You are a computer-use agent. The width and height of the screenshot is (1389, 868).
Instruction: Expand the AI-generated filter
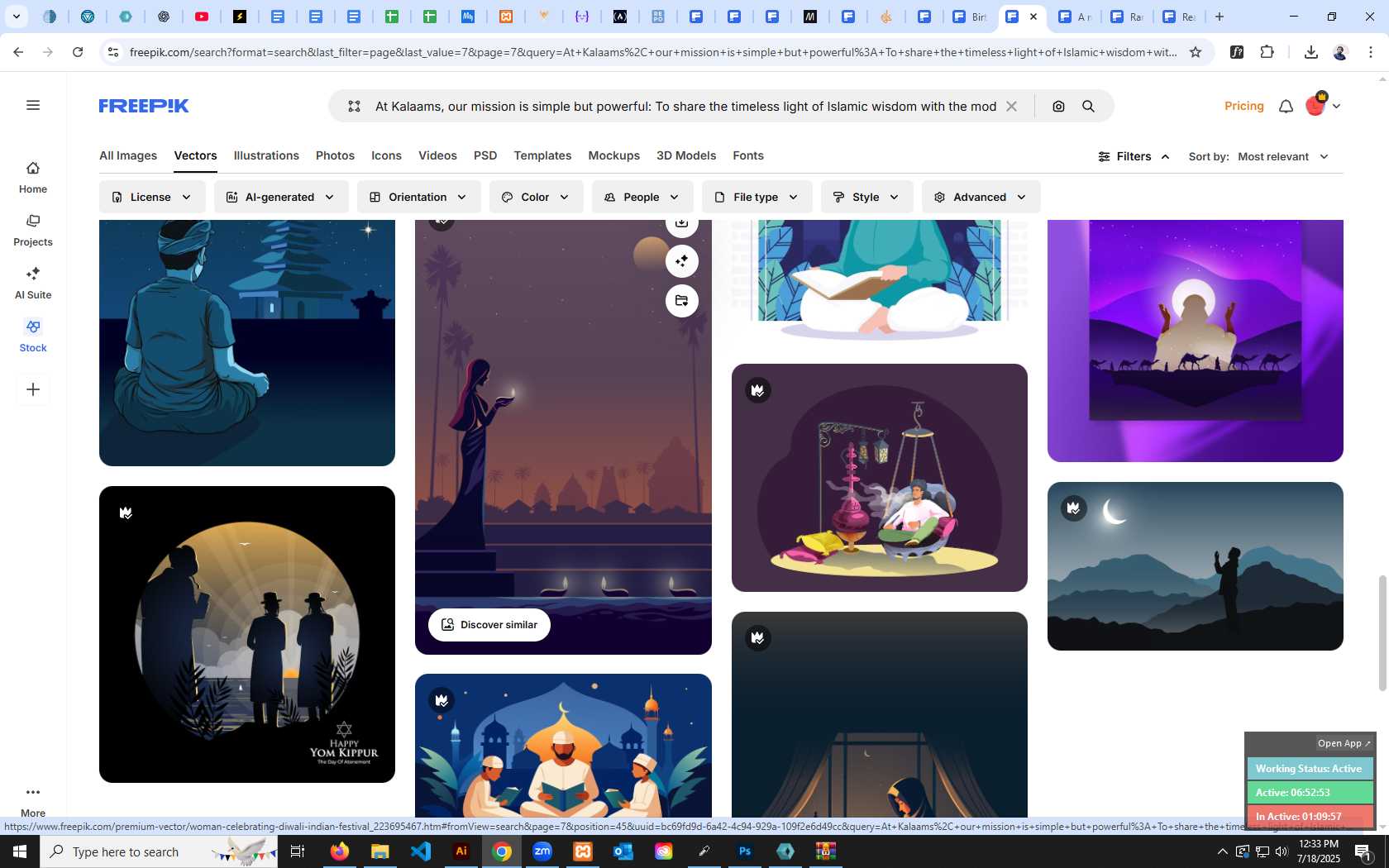281,197
